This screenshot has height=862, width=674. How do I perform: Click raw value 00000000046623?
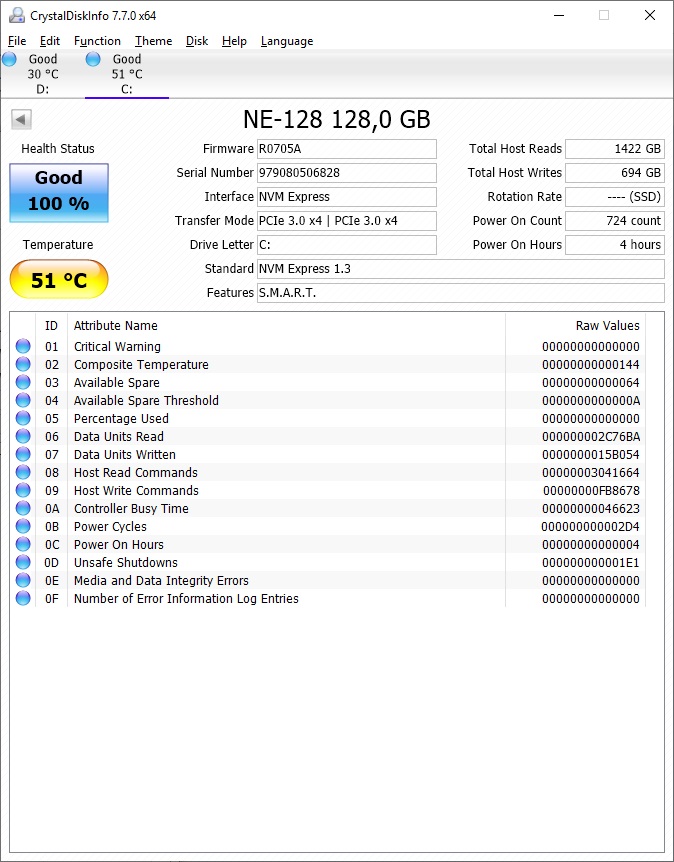point(591,509)
